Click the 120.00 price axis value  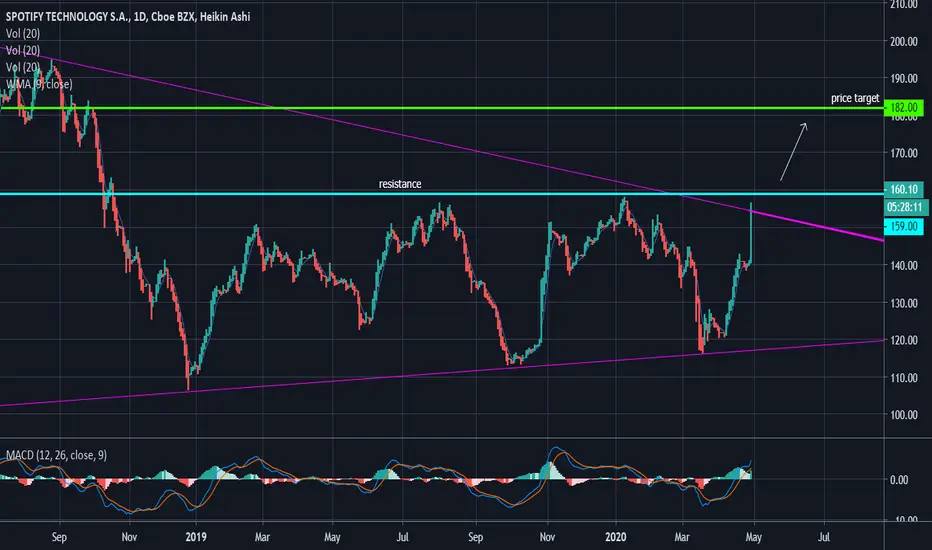coord(903,341)
